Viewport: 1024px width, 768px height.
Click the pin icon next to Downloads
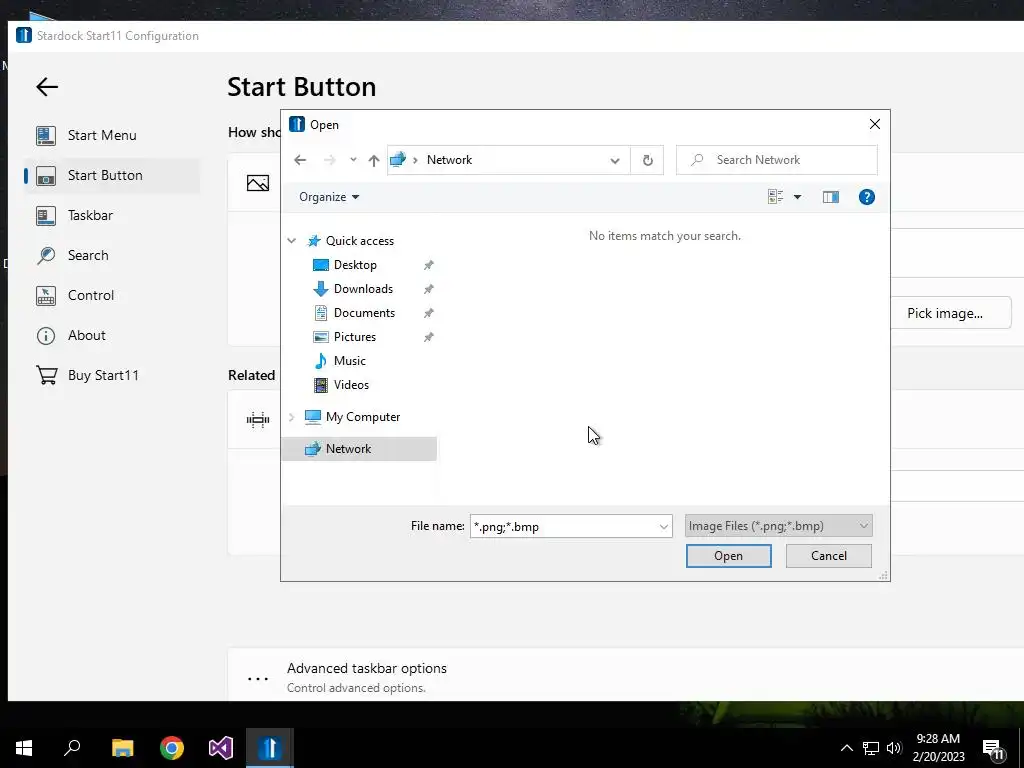(428, 289)
